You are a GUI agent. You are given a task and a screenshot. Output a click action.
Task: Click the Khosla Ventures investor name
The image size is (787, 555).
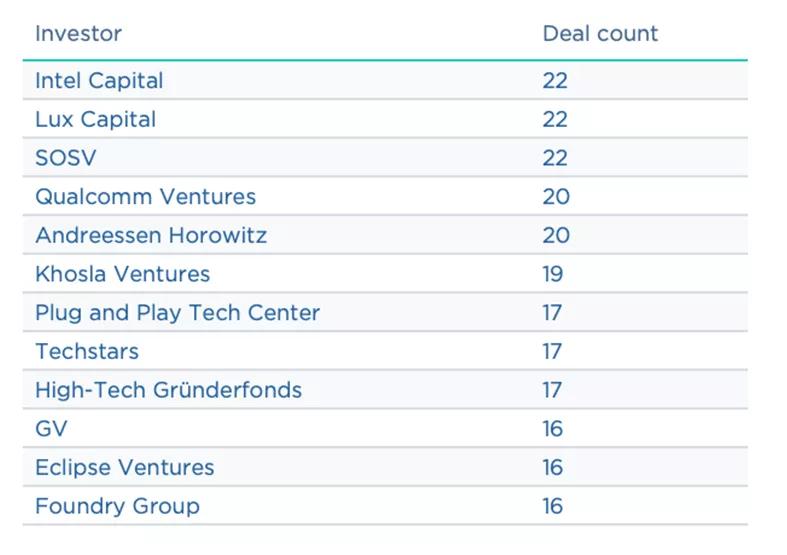(x=122, y=274)
